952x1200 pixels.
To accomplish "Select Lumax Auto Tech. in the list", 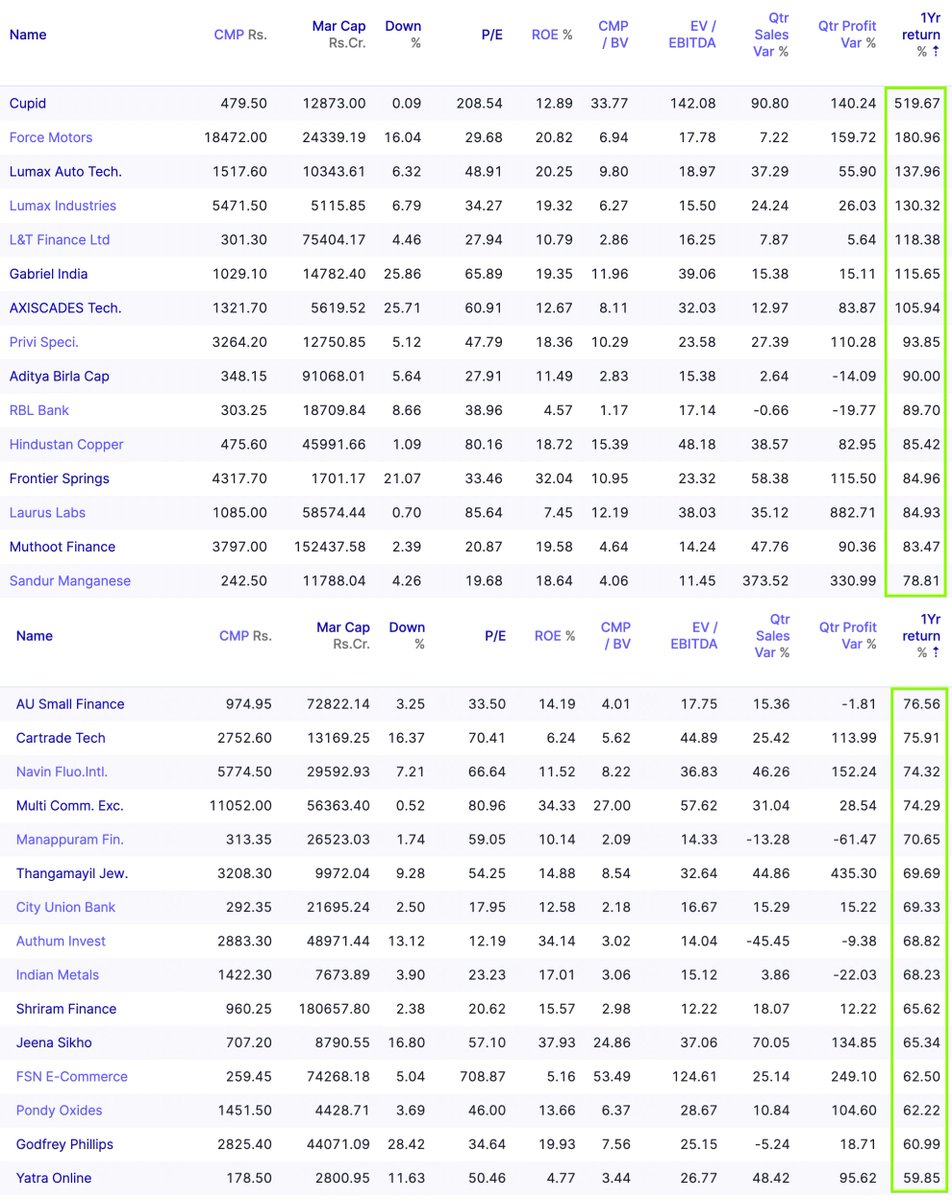I will pyautogui.click(x=66, y=171).
